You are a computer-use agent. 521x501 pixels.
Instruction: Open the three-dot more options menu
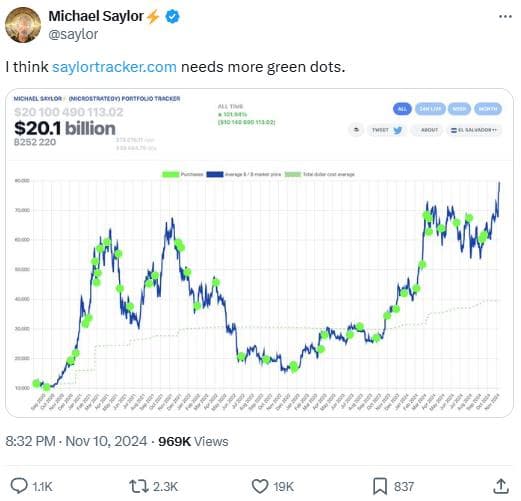coord(505,16)
